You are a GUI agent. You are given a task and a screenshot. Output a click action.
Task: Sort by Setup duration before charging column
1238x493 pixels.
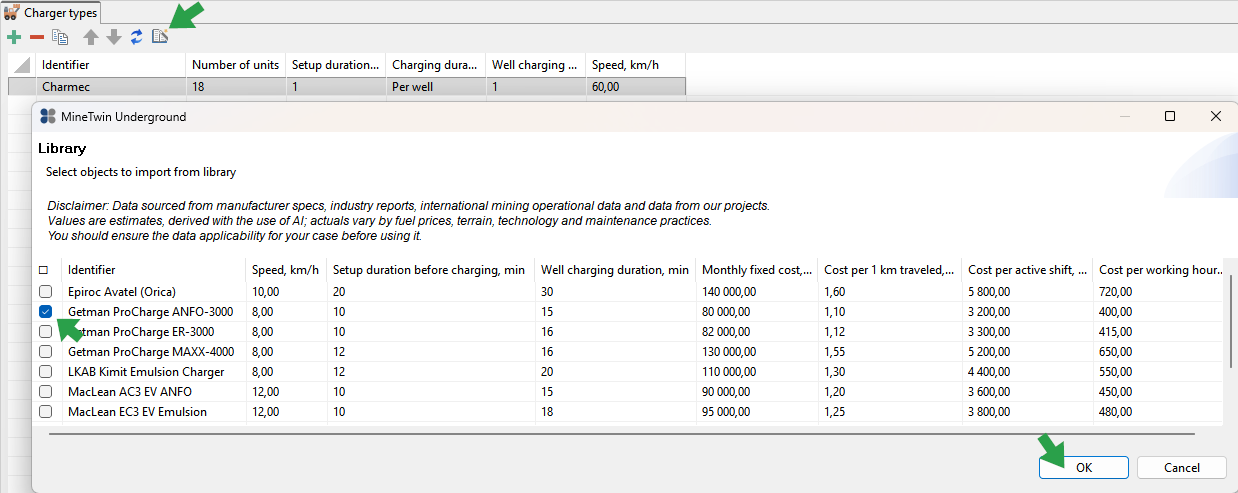(x=431, y=270)
